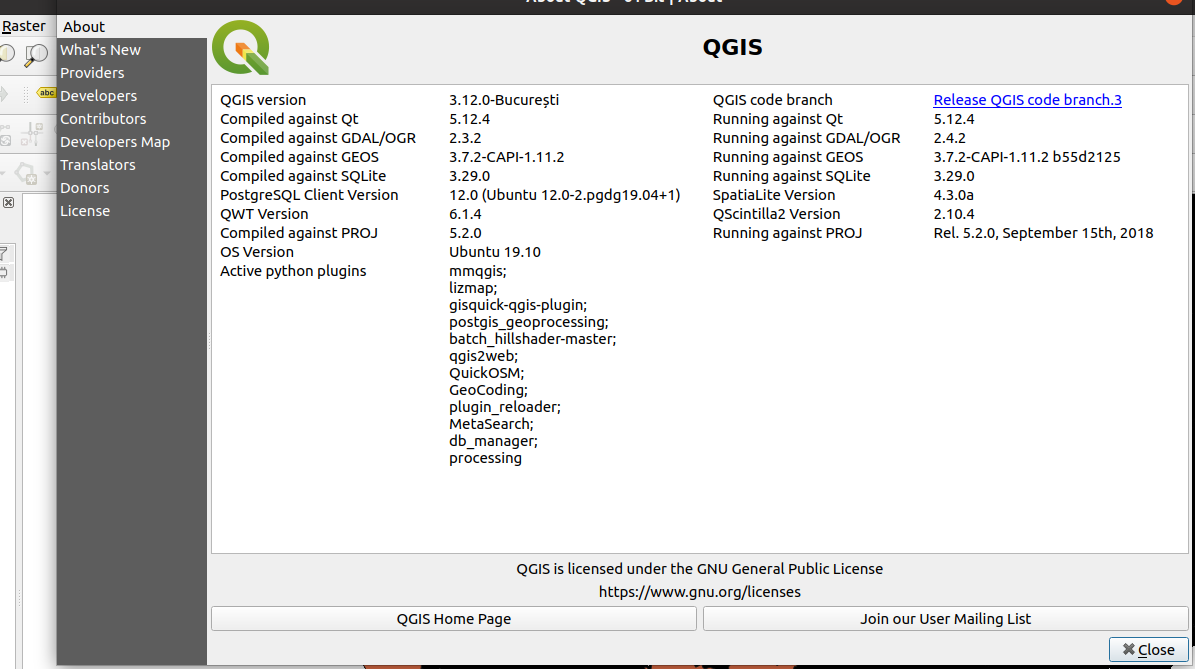Close the About dialog

point(1149,649)
